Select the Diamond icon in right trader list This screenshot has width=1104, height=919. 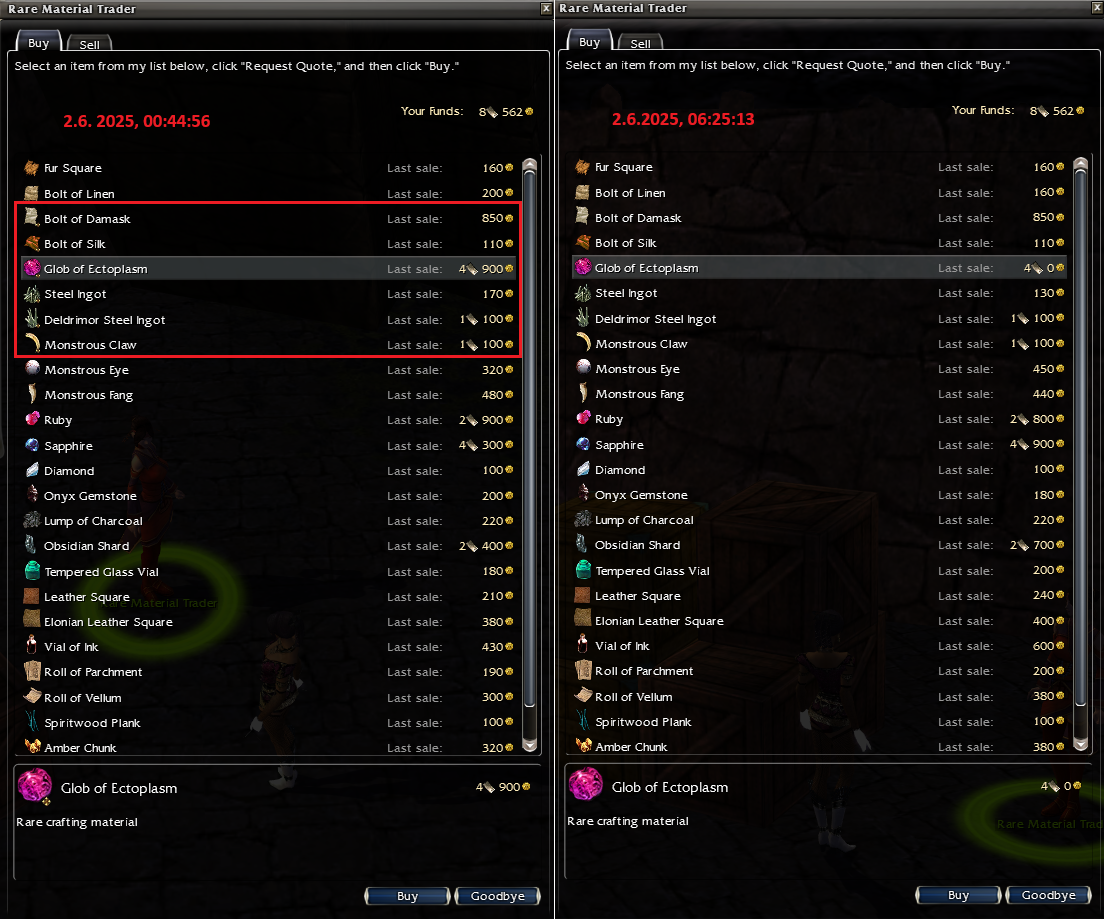pos(583,468)
